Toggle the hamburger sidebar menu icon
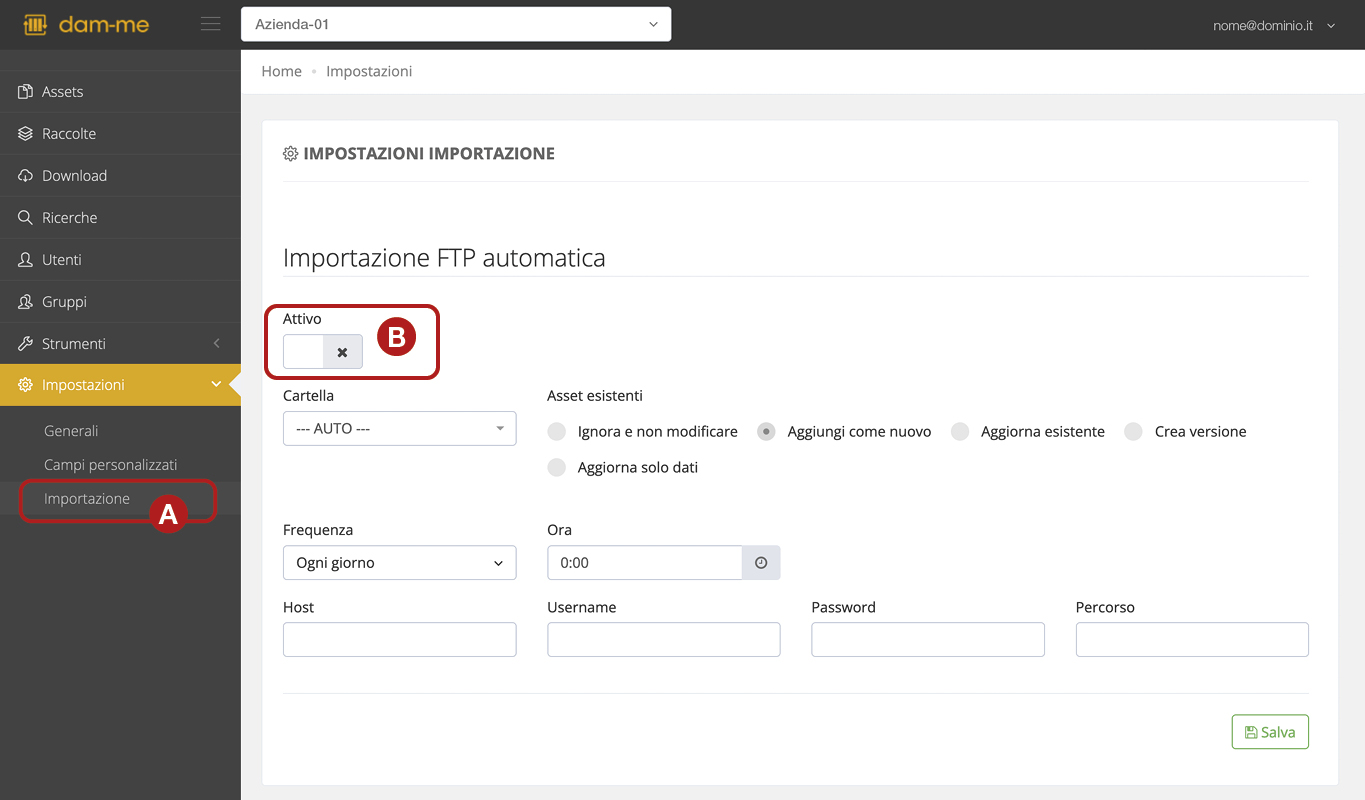 pyautogui.click(x=210, y=25)
